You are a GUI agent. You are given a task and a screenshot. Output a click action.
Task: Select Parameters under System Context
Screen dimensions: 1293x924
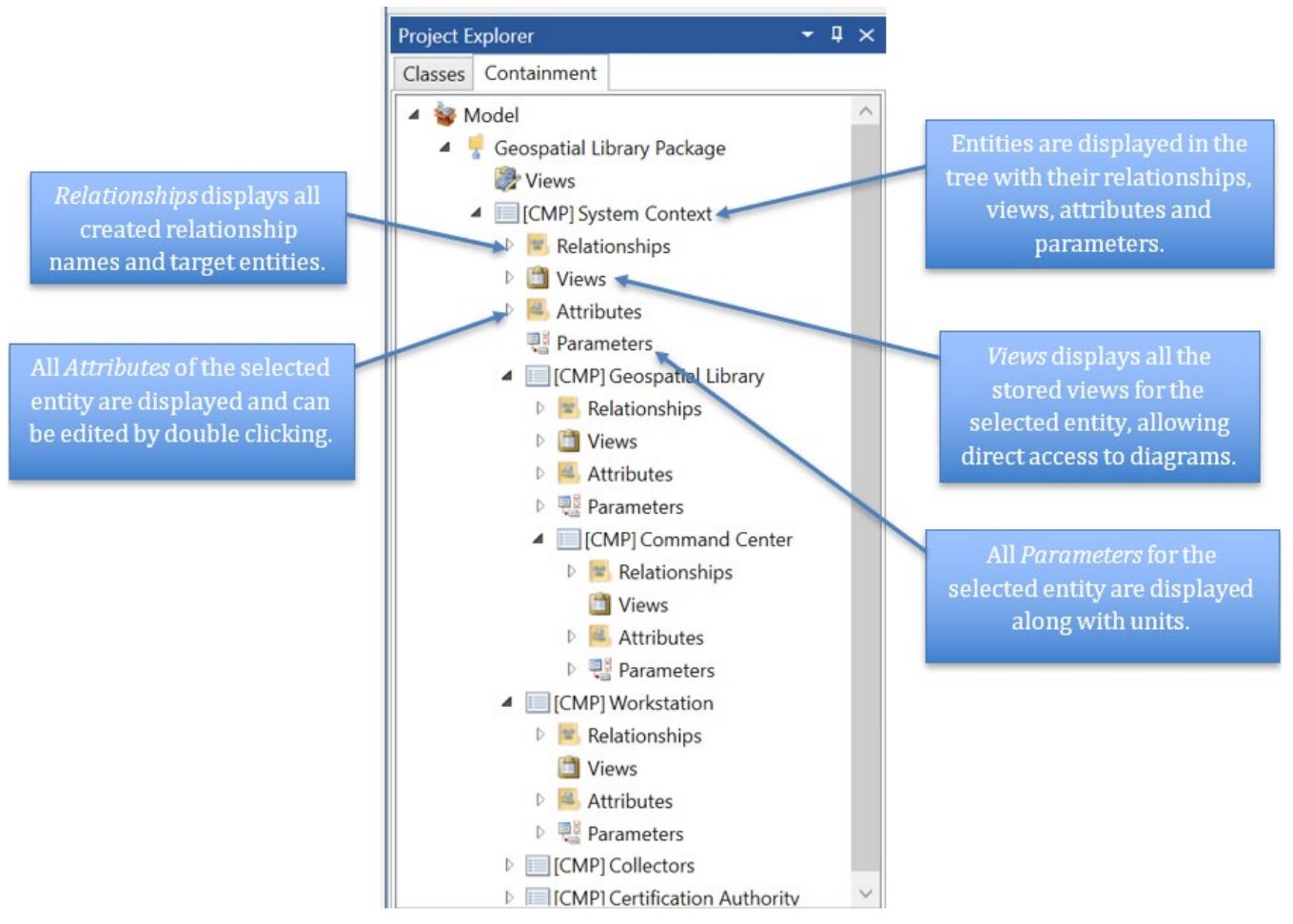(604, 344)
